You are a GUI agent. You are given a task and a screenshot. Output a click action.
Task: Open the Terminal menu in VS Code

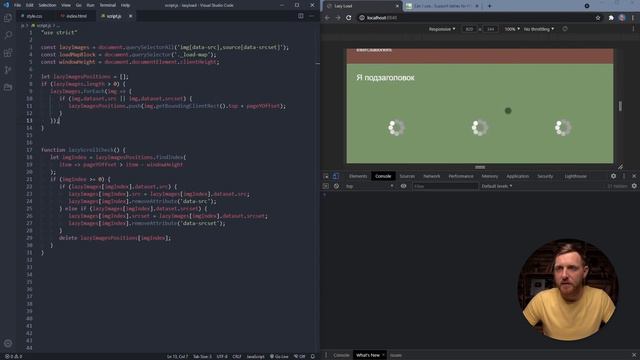tap(108, 5)
